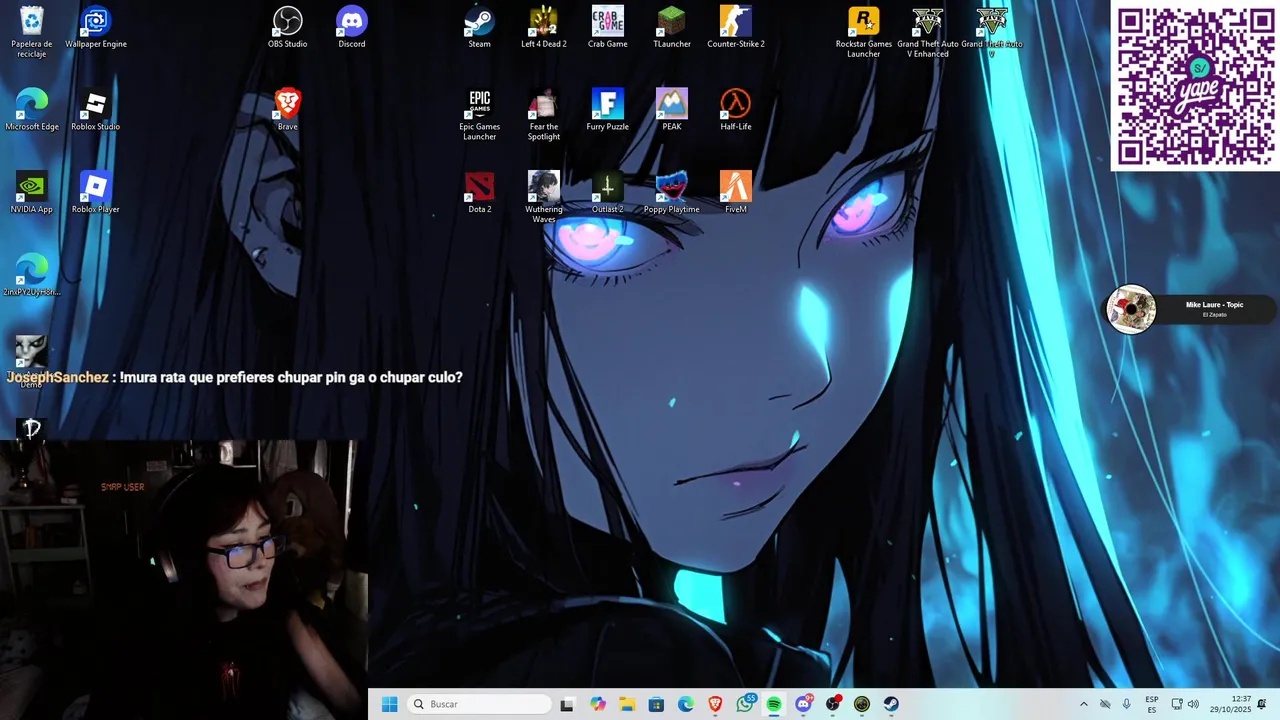Open Brave from the taskbar
The height and width of the screenshot is (720, 1280).
tap(715, 704)
